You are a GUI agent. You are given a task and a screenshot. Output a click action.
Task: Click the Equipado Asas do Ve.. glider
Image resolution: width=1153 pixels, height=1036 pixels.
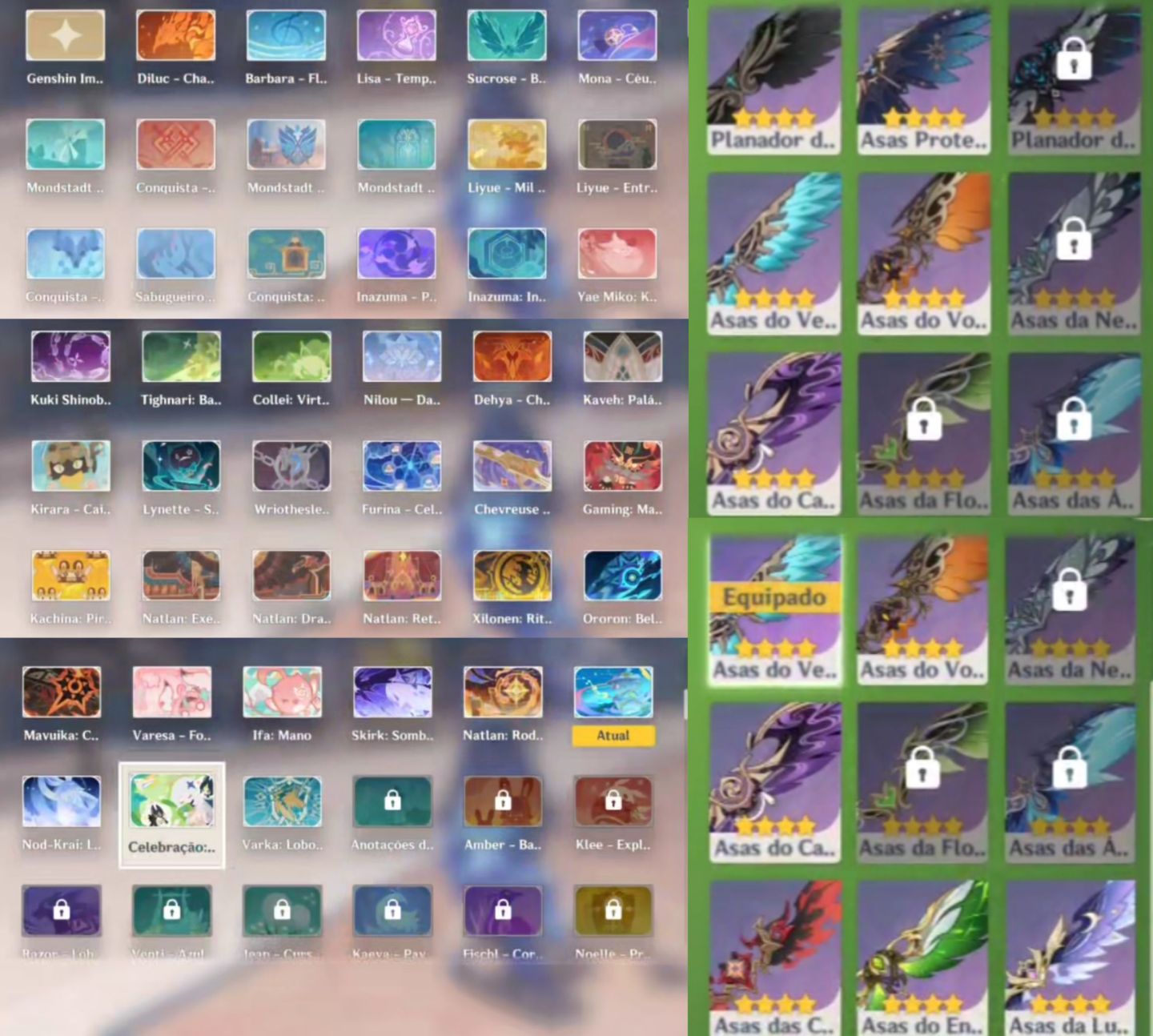pos(775,609)
